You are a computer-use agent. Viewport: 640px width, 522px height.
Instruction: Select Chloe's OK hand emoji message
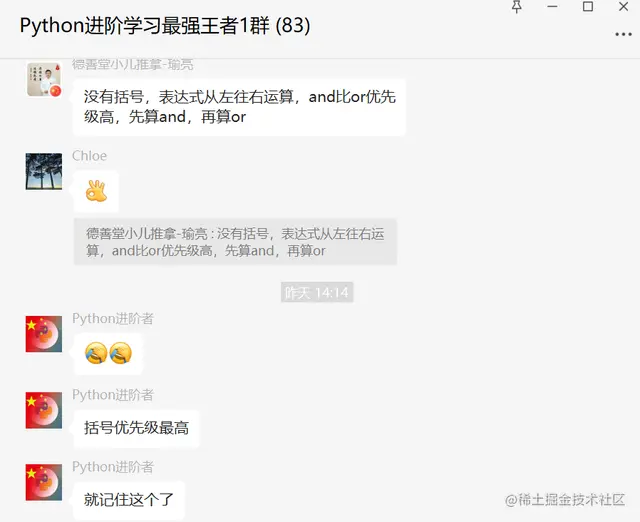pos(96,191)
